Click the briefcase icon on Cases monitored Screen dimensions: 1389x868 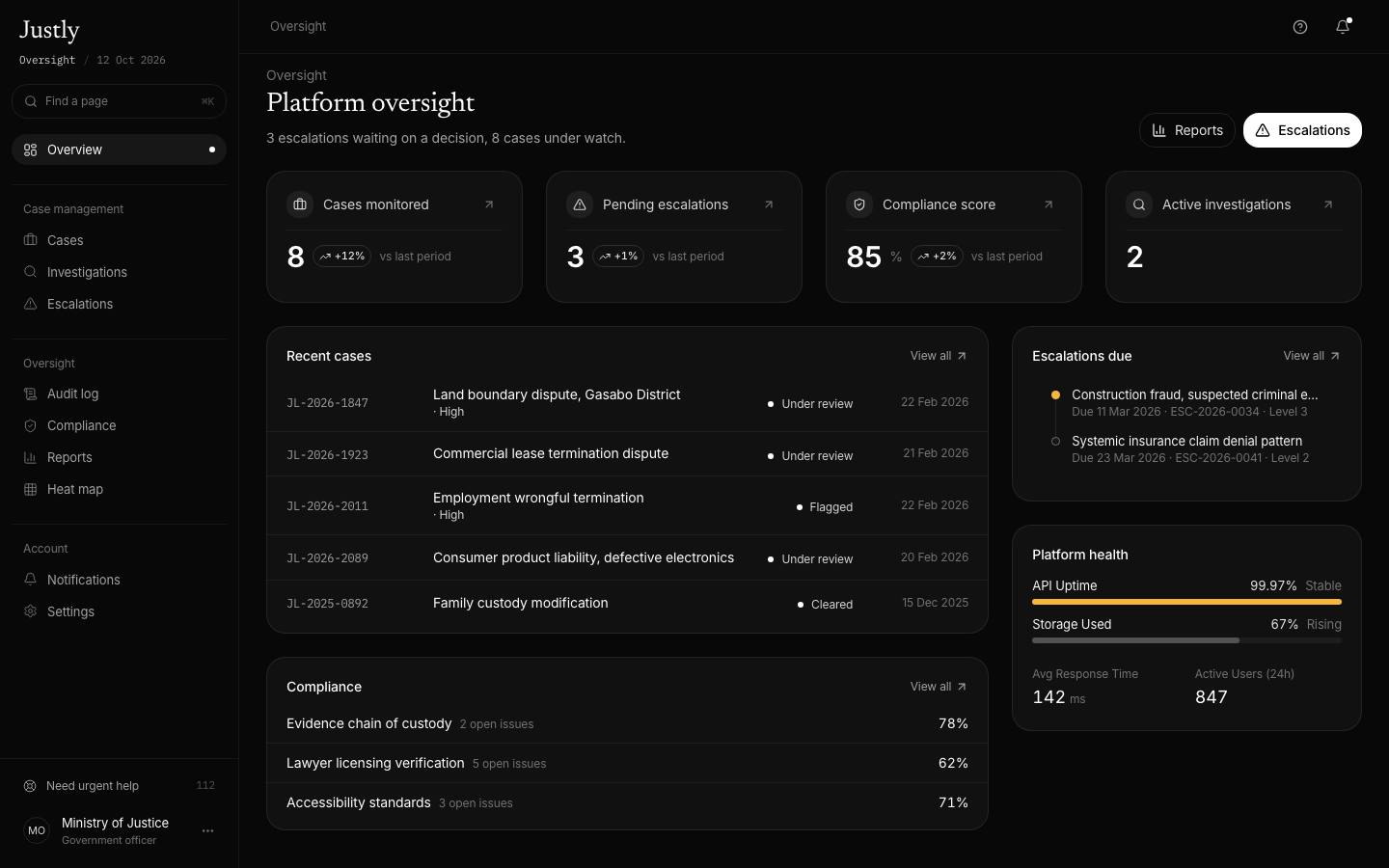point(300,204)
